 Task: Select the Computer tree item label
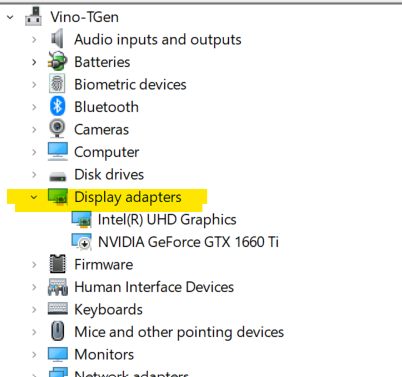click(107, 152)
